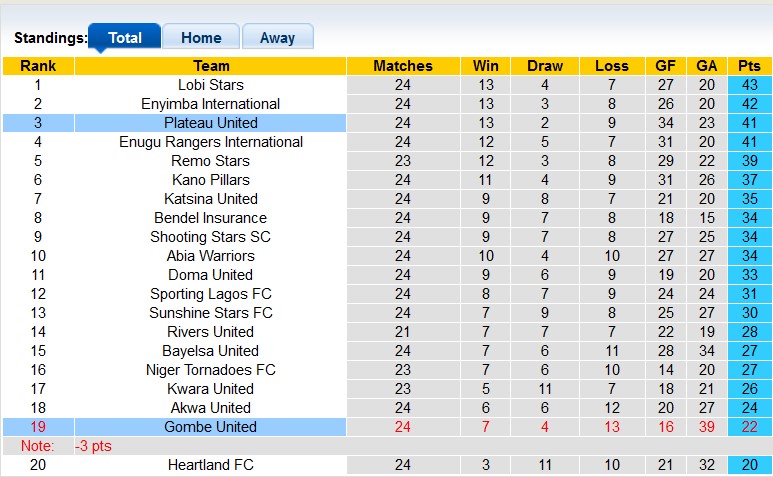773x477 pixels.
Task: Switch to the Total standings tab
Action: tap(125, 38)
